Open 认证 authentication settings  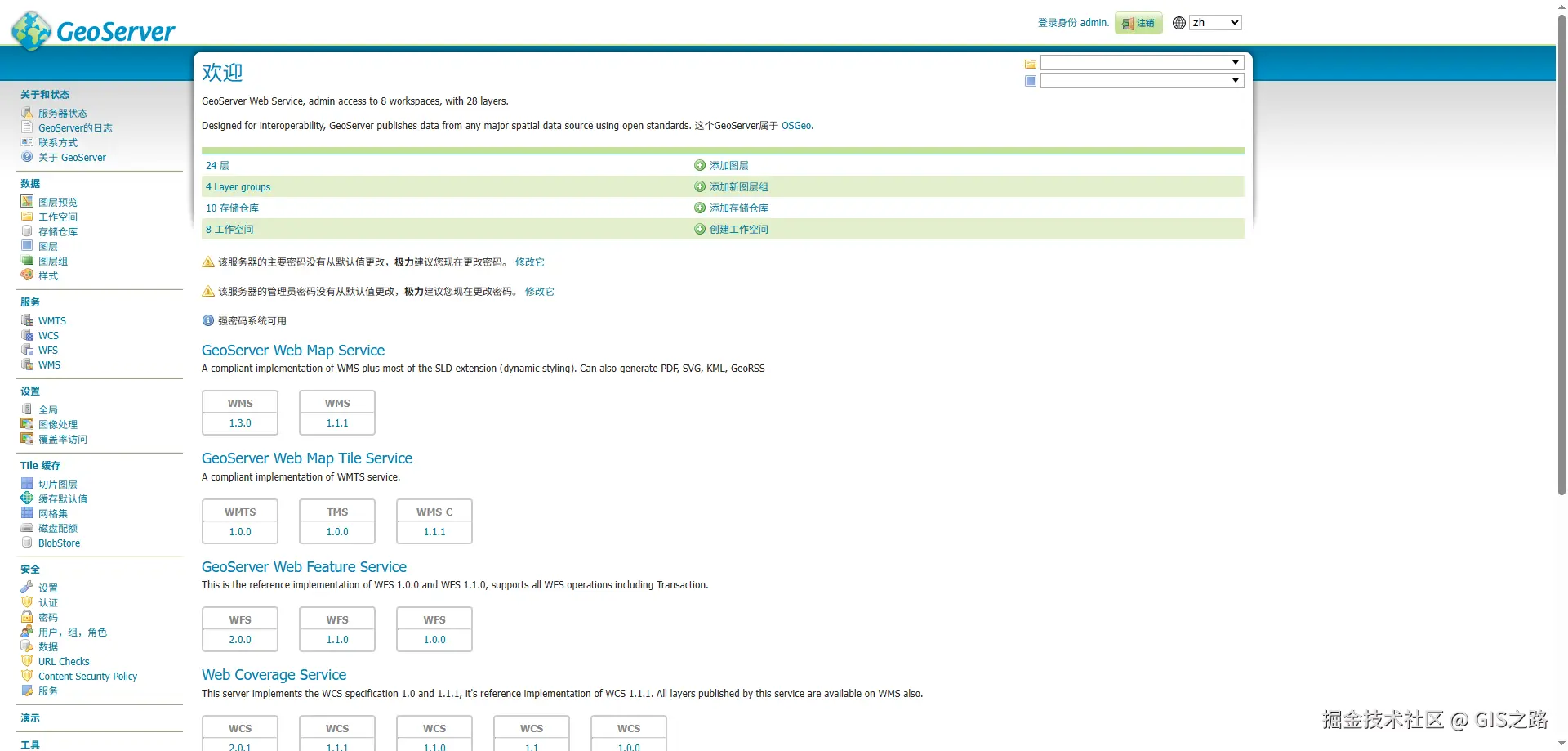pyautogui.click(x=48, y=602)
